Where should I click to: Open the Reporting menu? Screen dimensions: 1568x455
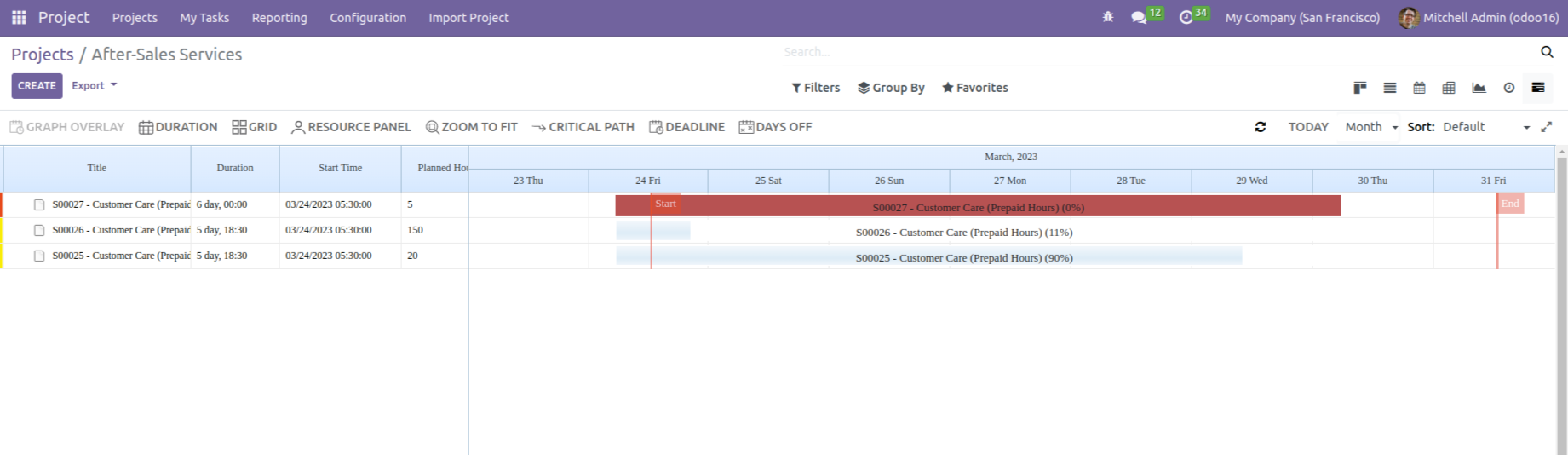[x=279, y=17]
